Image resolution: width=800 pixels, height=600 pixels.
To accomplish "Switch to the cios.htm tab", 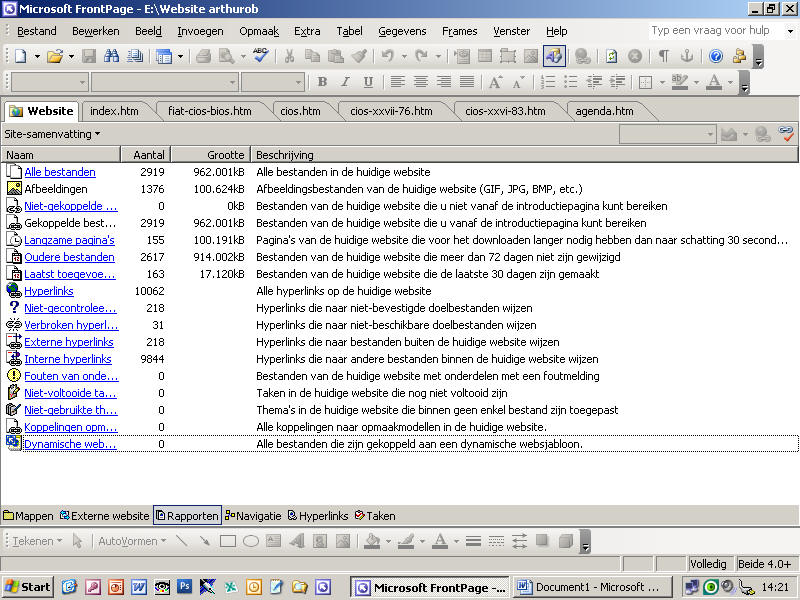I will tap(300, 111).
